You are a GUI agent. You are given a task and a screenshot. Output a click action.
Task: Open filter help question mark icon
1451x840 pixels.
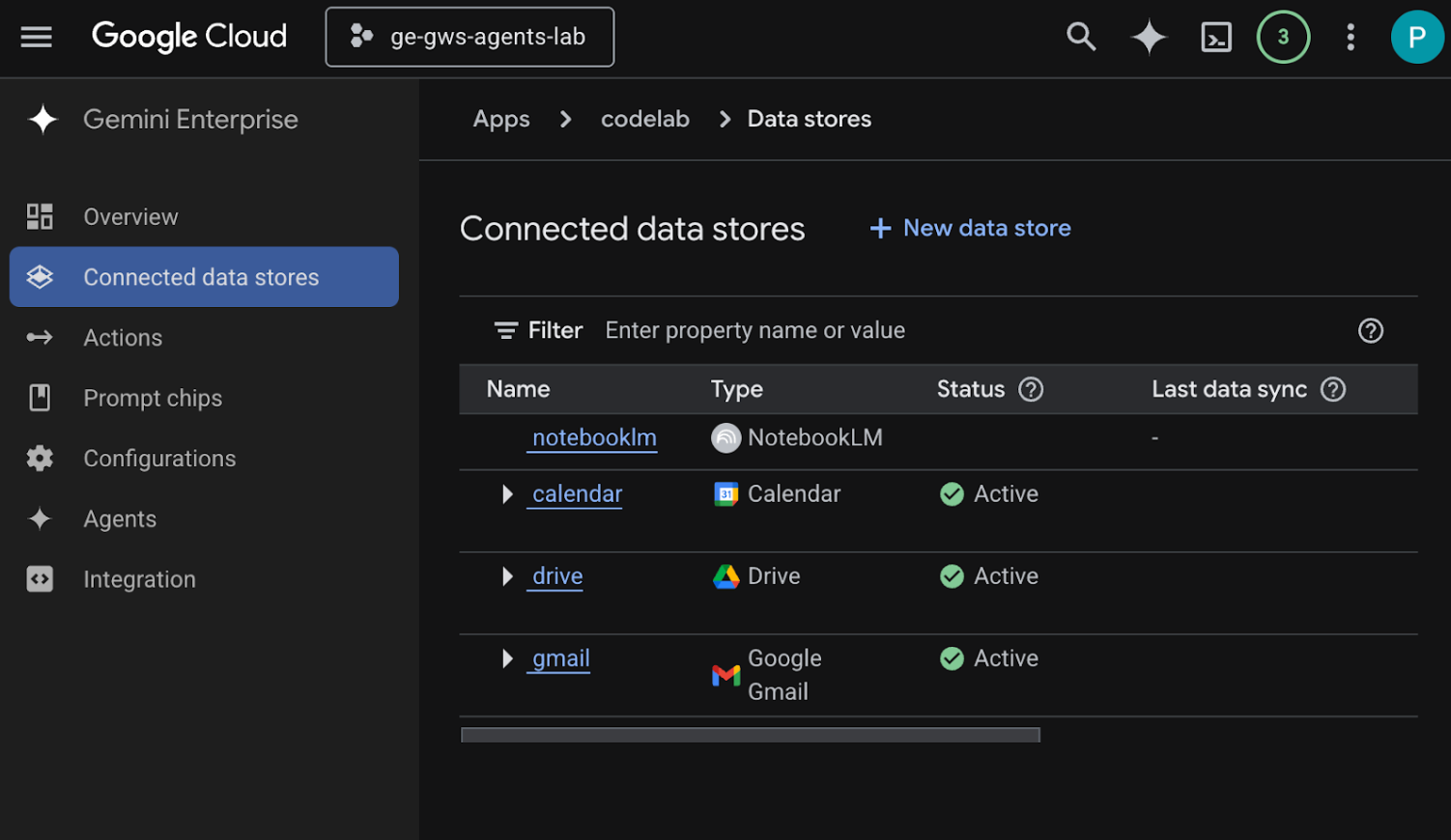(1370, 330)
